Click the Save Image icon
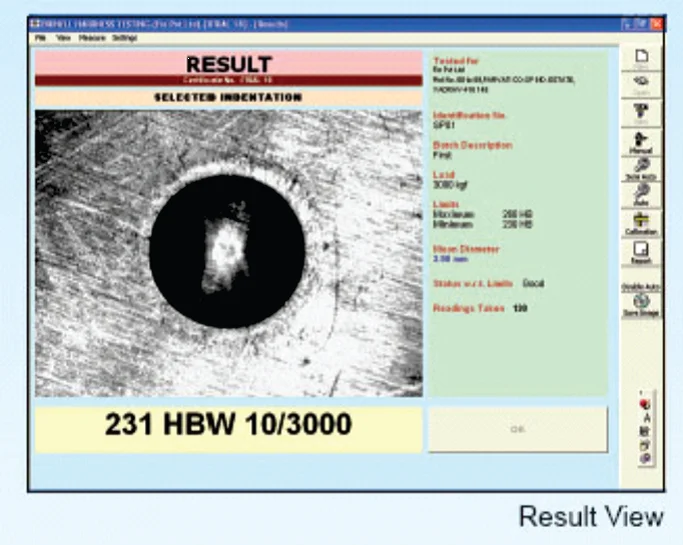683x545 pixels. click(x=641, y=305)
